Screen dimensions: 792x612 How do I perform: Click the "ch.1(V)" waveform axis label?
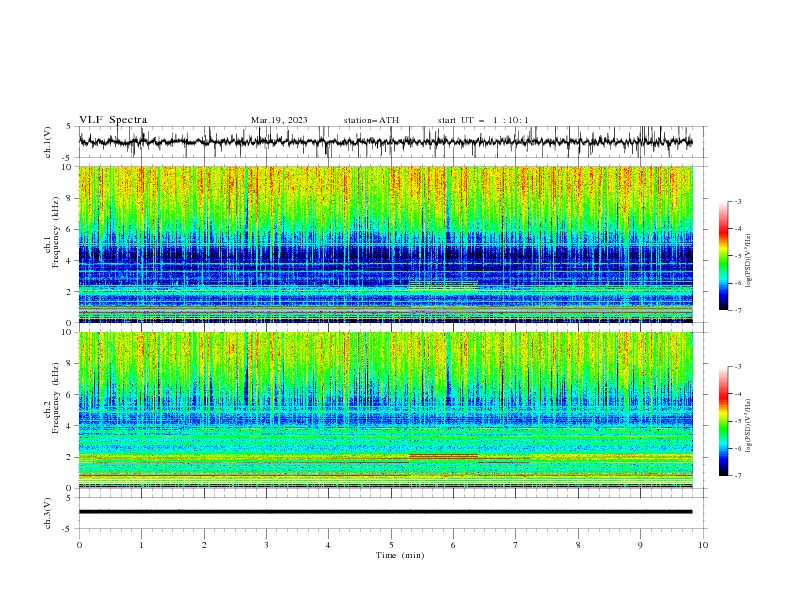48,142
